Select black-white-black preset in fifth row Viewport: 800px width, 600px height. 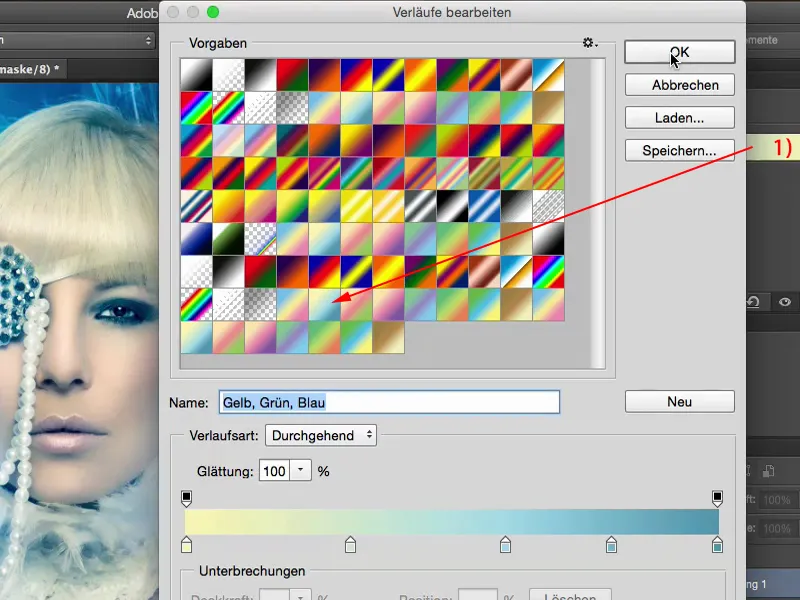pos(453,206)
